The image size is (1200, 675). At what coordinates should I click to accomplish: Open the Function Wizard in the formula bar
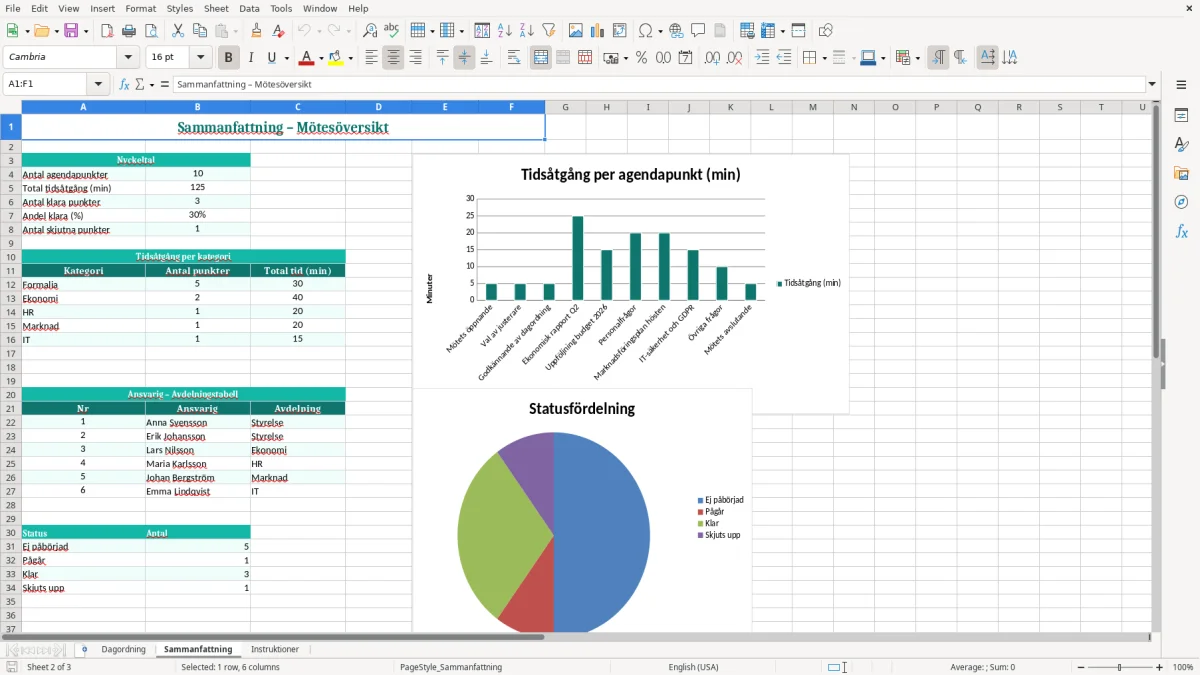125,85
